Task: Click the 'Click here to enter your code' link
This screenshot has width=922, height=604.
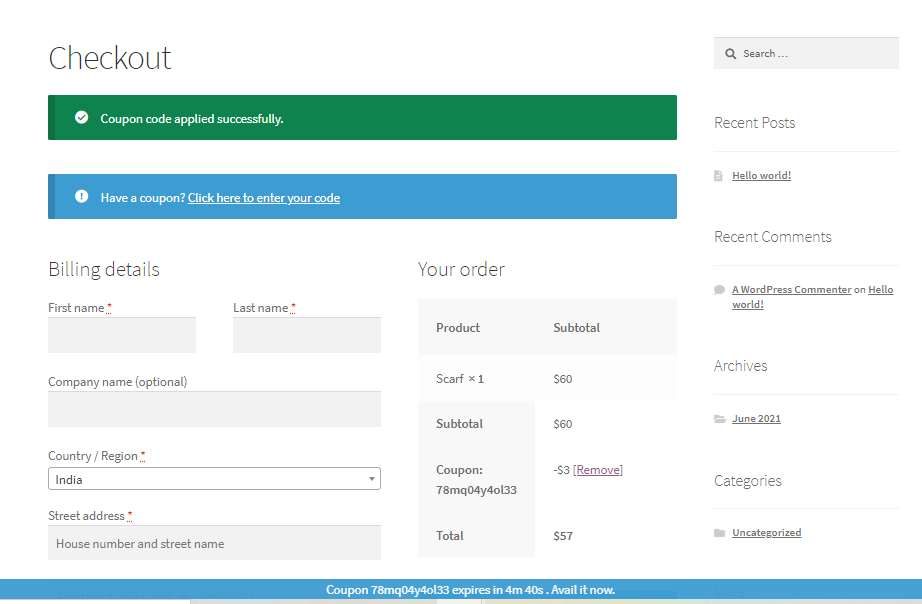Action: [x=263, y=198]
